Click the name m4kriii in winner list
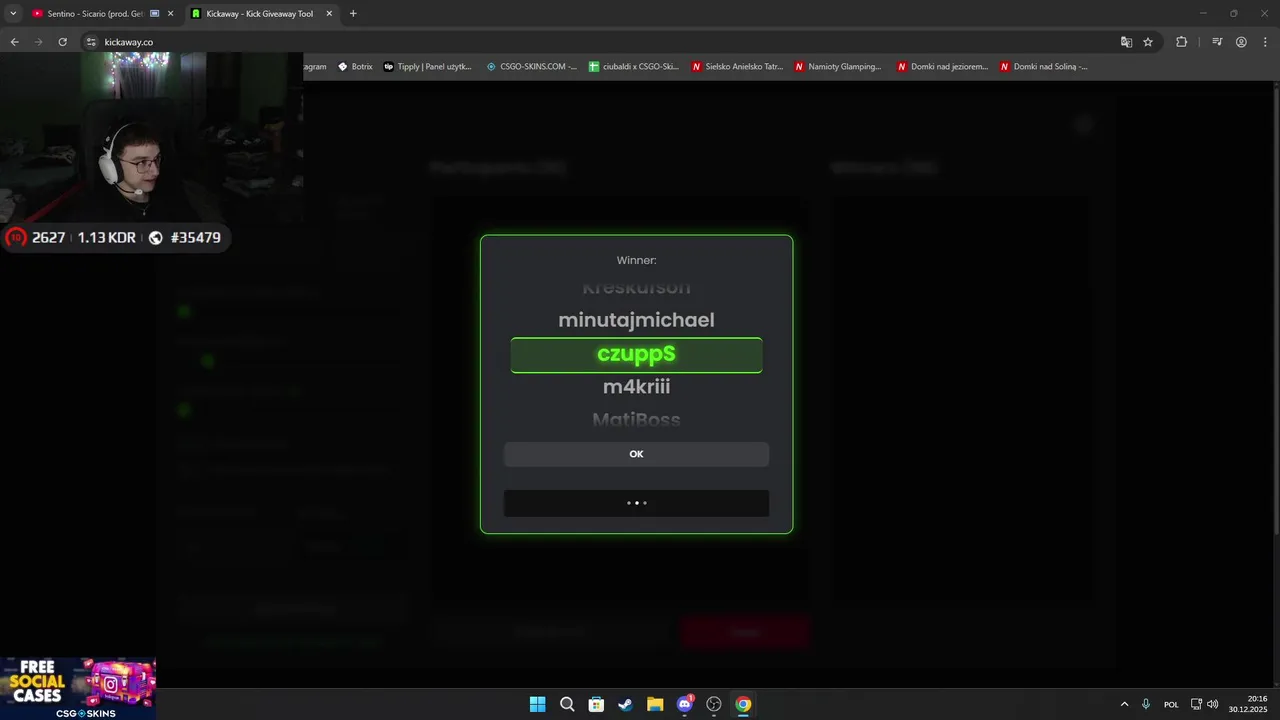Screen dimensions: 1280x720 click(x=636, y=387)
